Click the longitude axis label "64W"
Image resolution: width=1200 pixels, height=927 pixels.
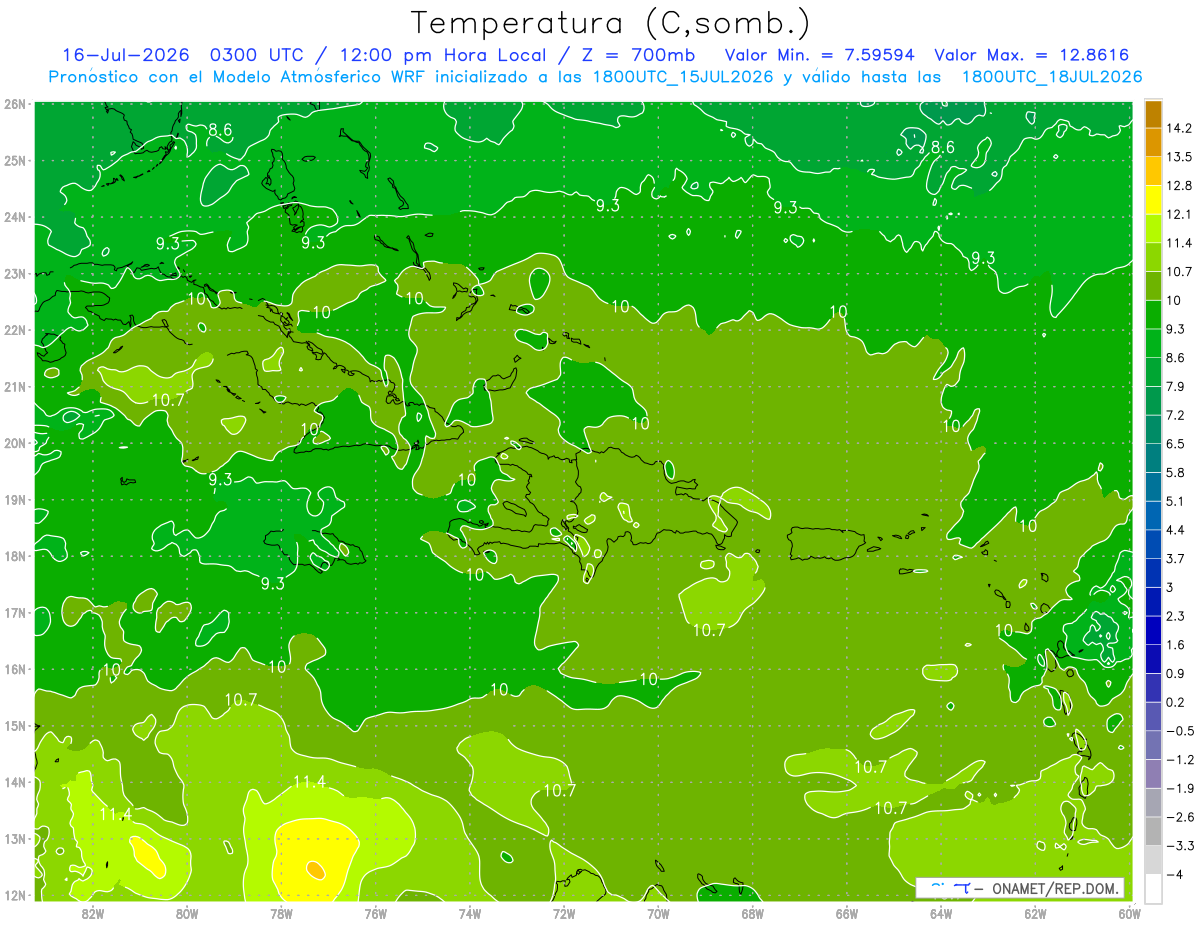click(941, 914)
